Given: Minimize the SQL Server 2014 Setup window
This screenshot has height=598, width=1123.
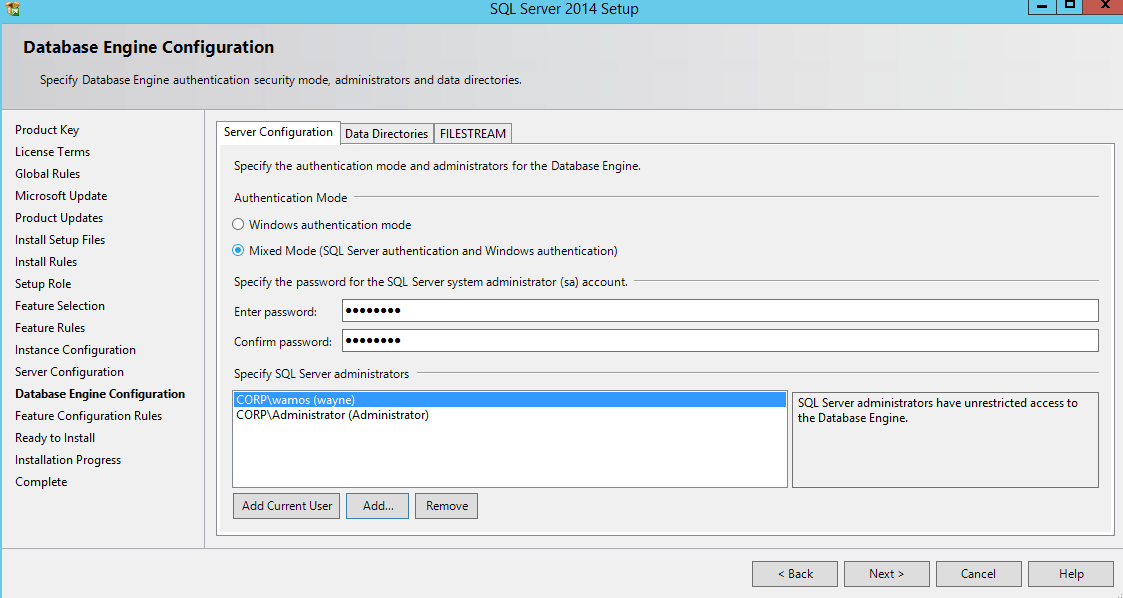Looking at the screenshot, I should click(1043, 7).
